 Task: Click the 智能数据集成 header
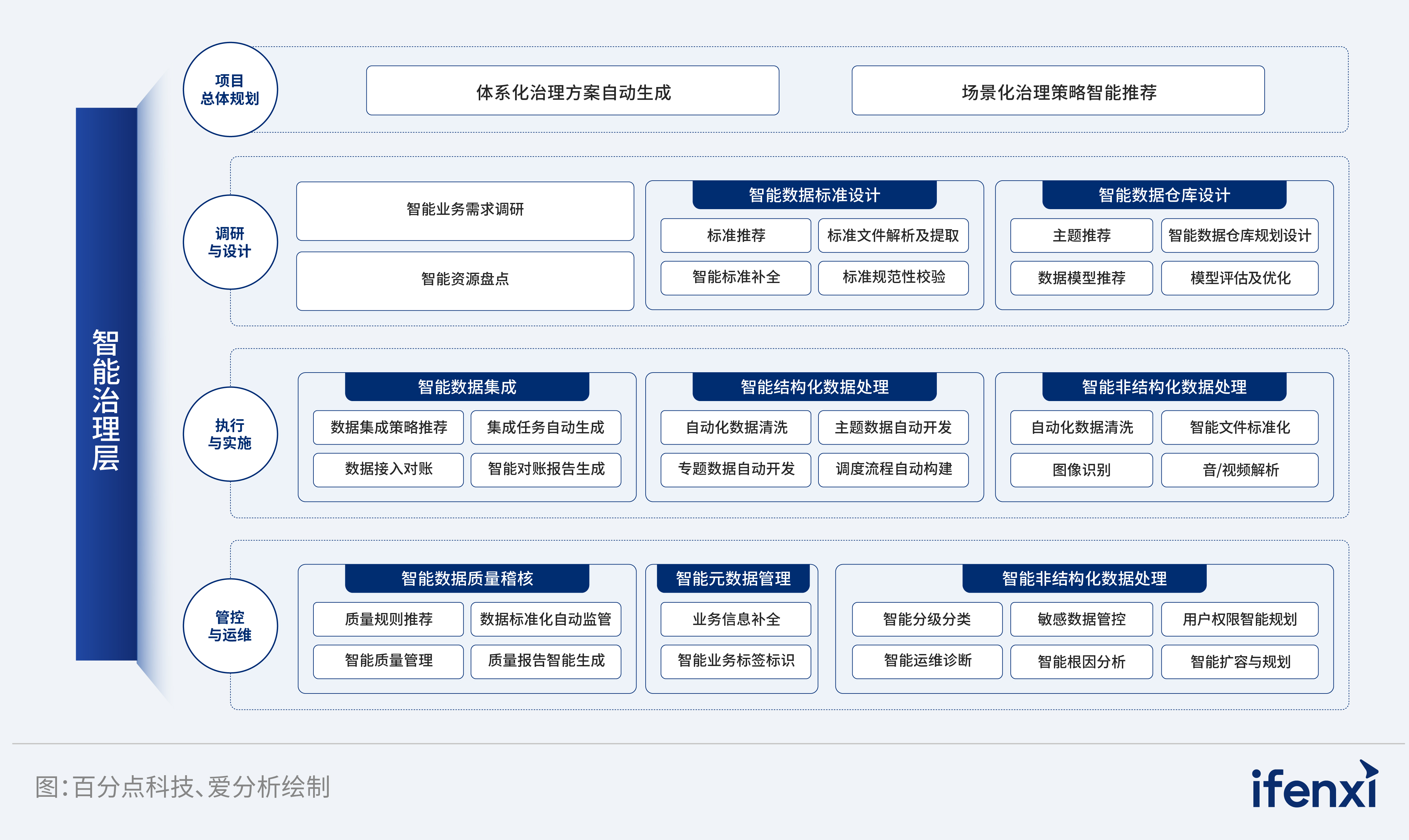[x=467, y=387]
